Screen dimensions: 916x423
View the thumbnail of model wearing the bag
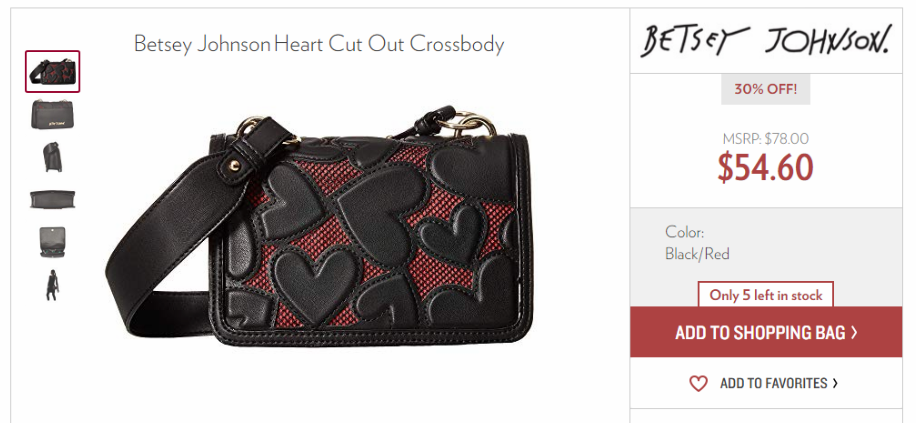[52, 285]
